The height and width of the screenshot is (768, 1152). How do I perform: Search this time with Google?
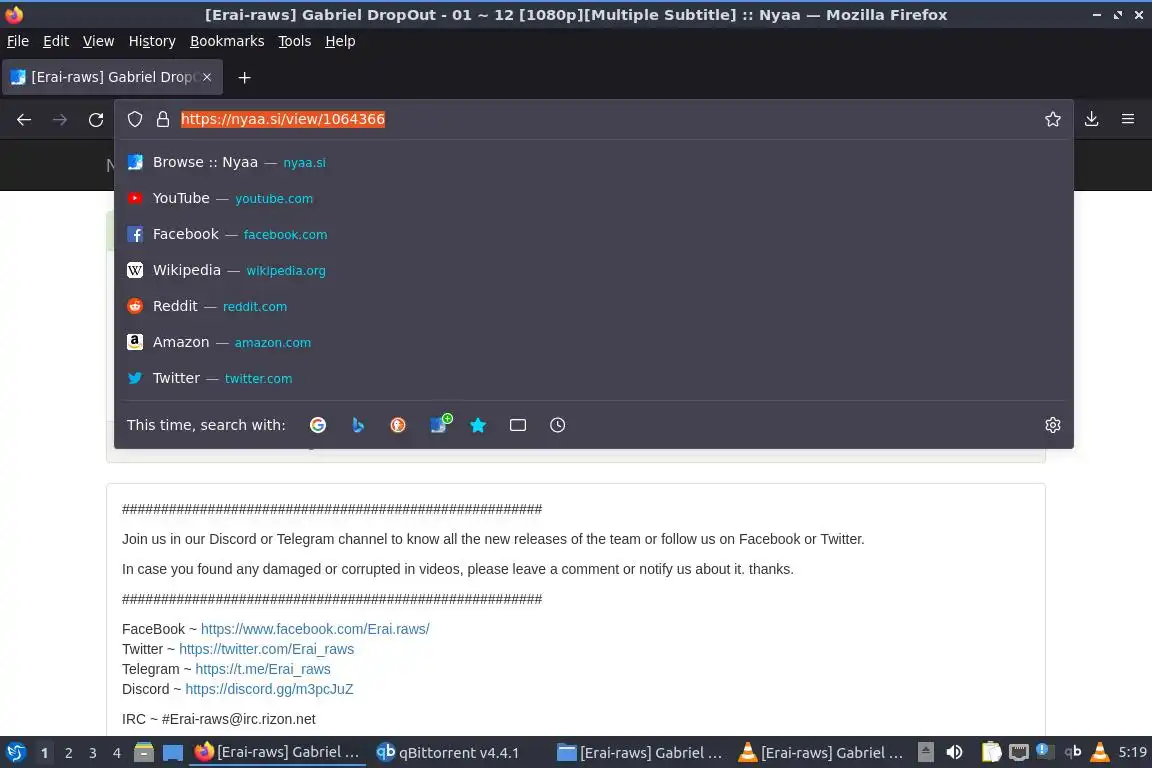(x=317, y=425)
